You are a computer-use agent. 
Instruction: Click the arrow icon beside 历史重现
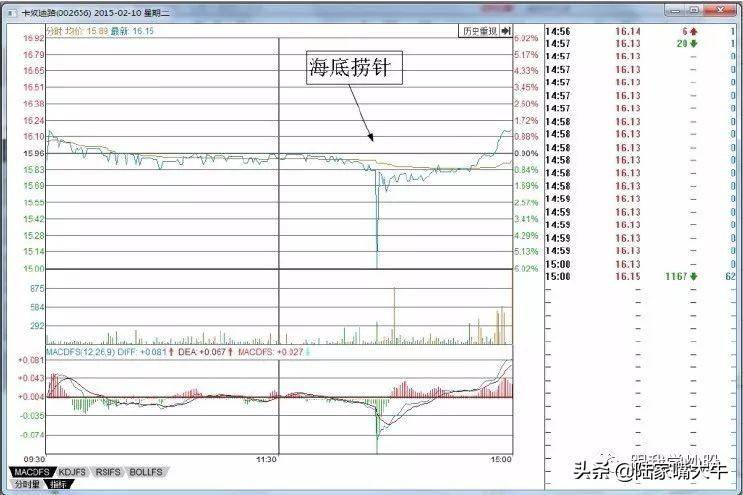506,31
